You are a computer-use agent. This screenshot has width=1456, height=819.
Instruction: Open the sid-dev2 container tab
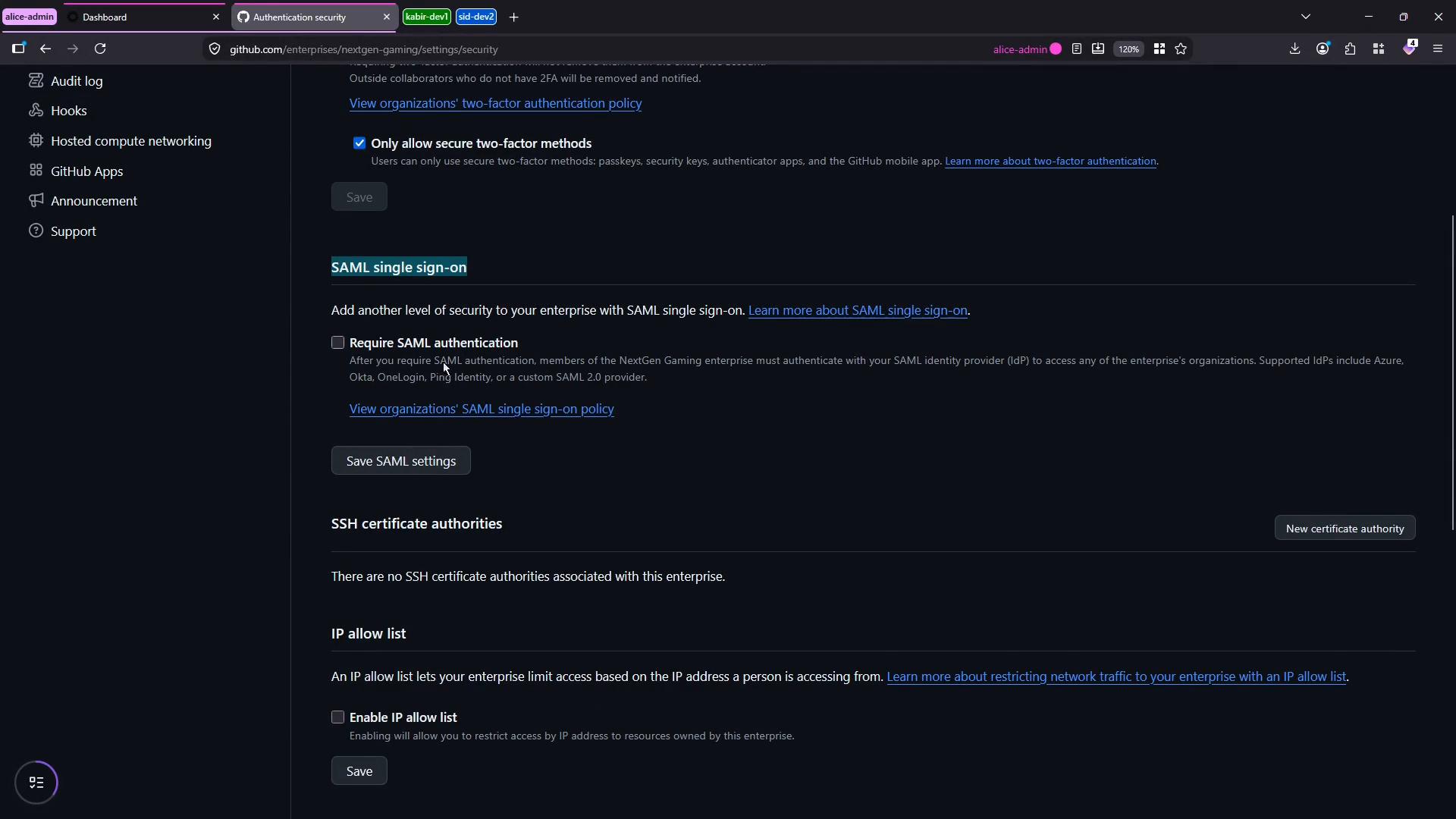(476, 17)
